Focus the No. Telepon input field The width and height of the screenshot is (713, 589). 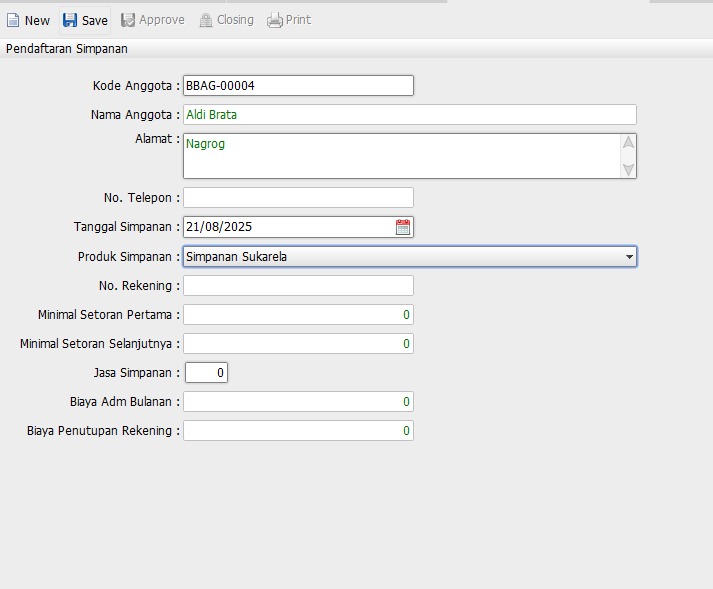tap(298, 198)
